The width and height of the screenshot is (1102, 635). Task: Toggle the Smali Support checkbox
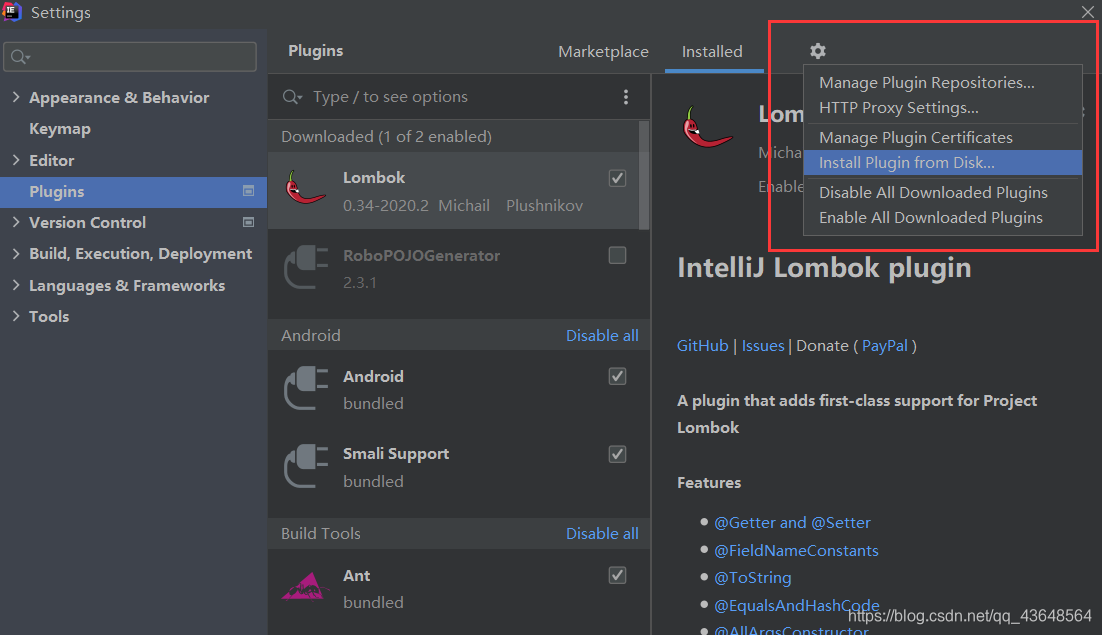point(617,454)
